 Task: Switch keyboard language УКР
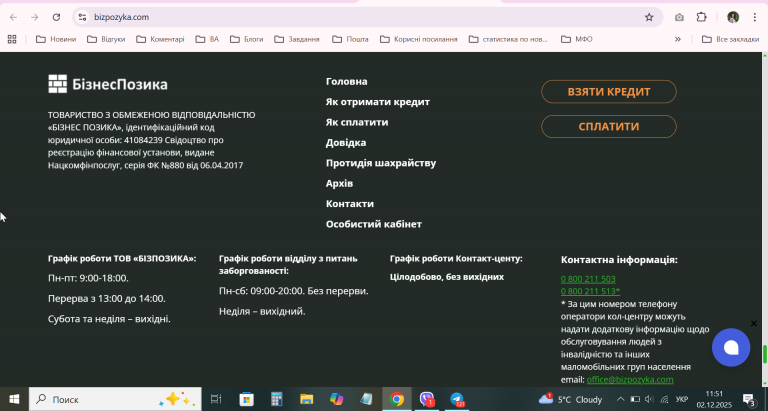[682, 400]
